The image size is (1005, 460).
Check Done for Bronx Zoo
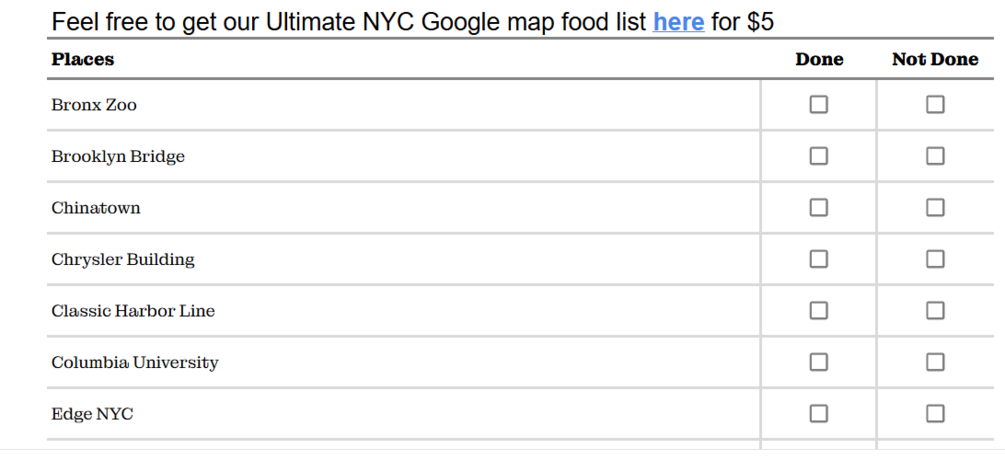point(818,104)
